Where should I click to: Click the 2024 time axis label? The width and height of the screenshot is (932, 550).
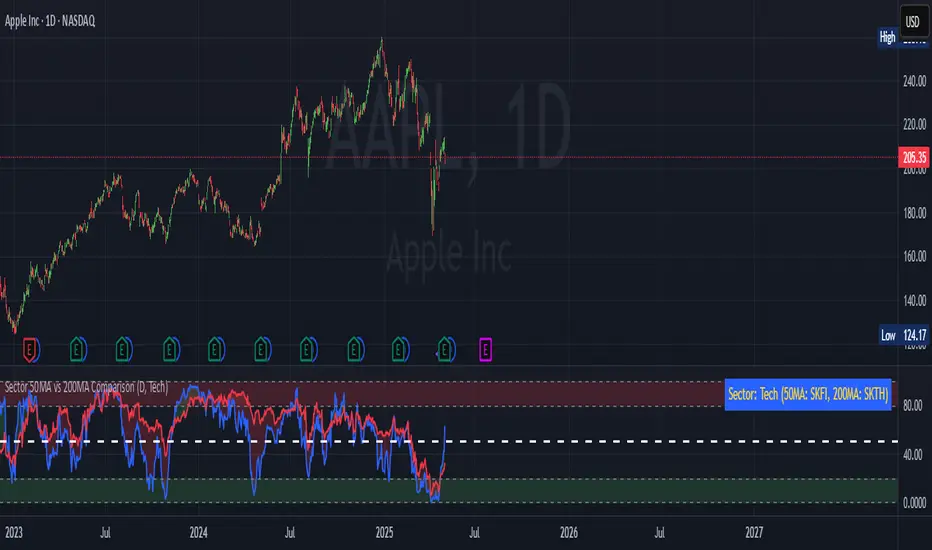(199, 532)
